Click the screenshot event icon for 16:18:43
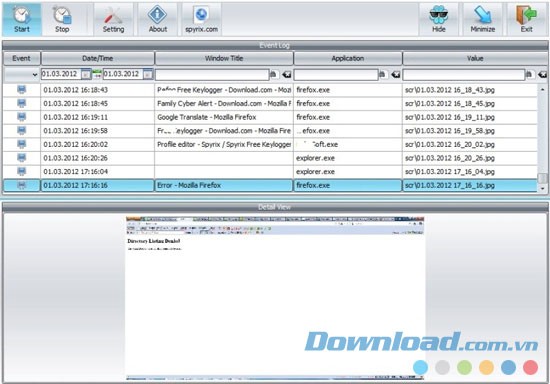This screenshot has width=550, height=384. tap(22, 90)
